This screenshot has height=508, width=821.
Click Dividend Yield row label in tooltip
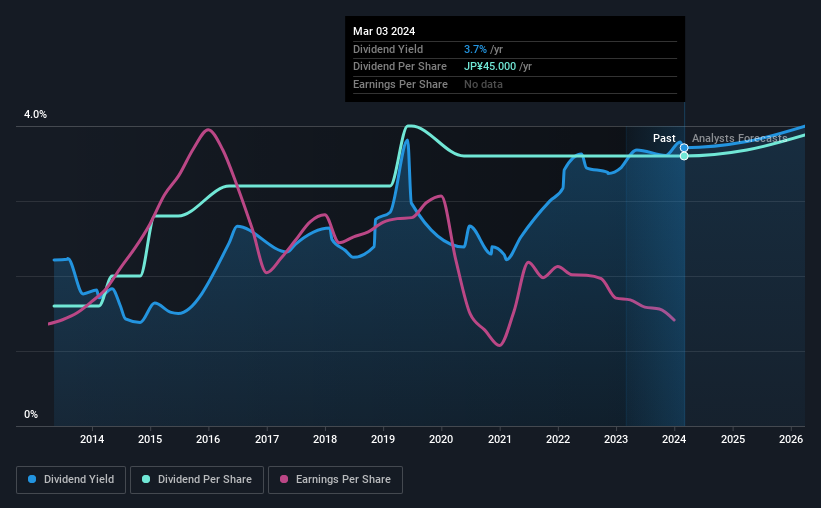coord(388,49)
